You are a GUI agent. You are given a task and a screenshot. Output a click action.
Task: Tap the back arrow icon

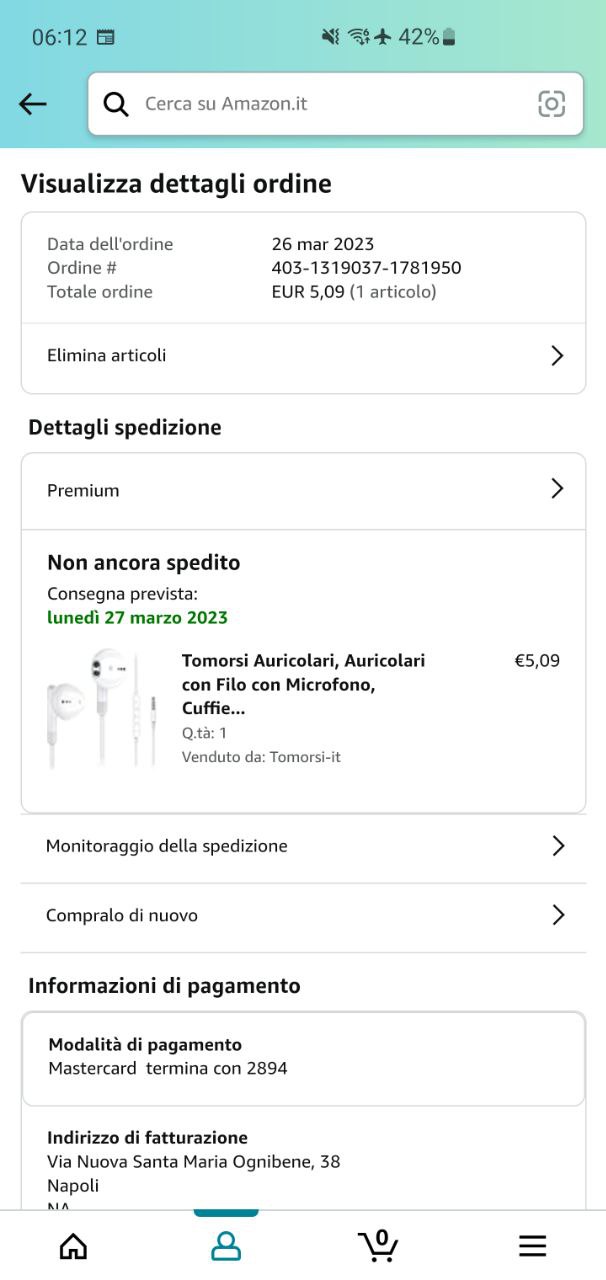click(33, 104)
